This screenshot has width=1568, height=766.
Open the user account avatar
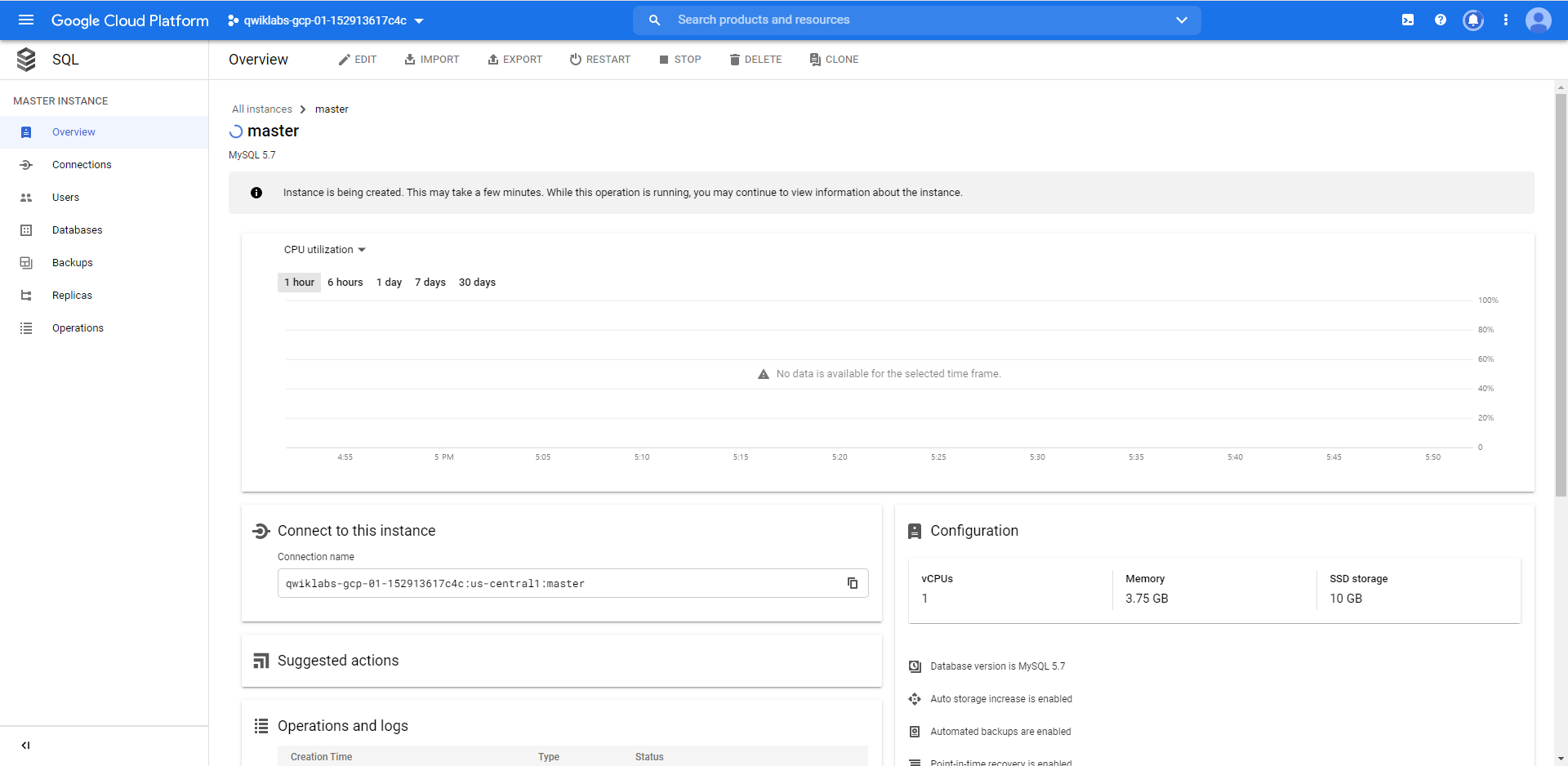coord(1539,20)
